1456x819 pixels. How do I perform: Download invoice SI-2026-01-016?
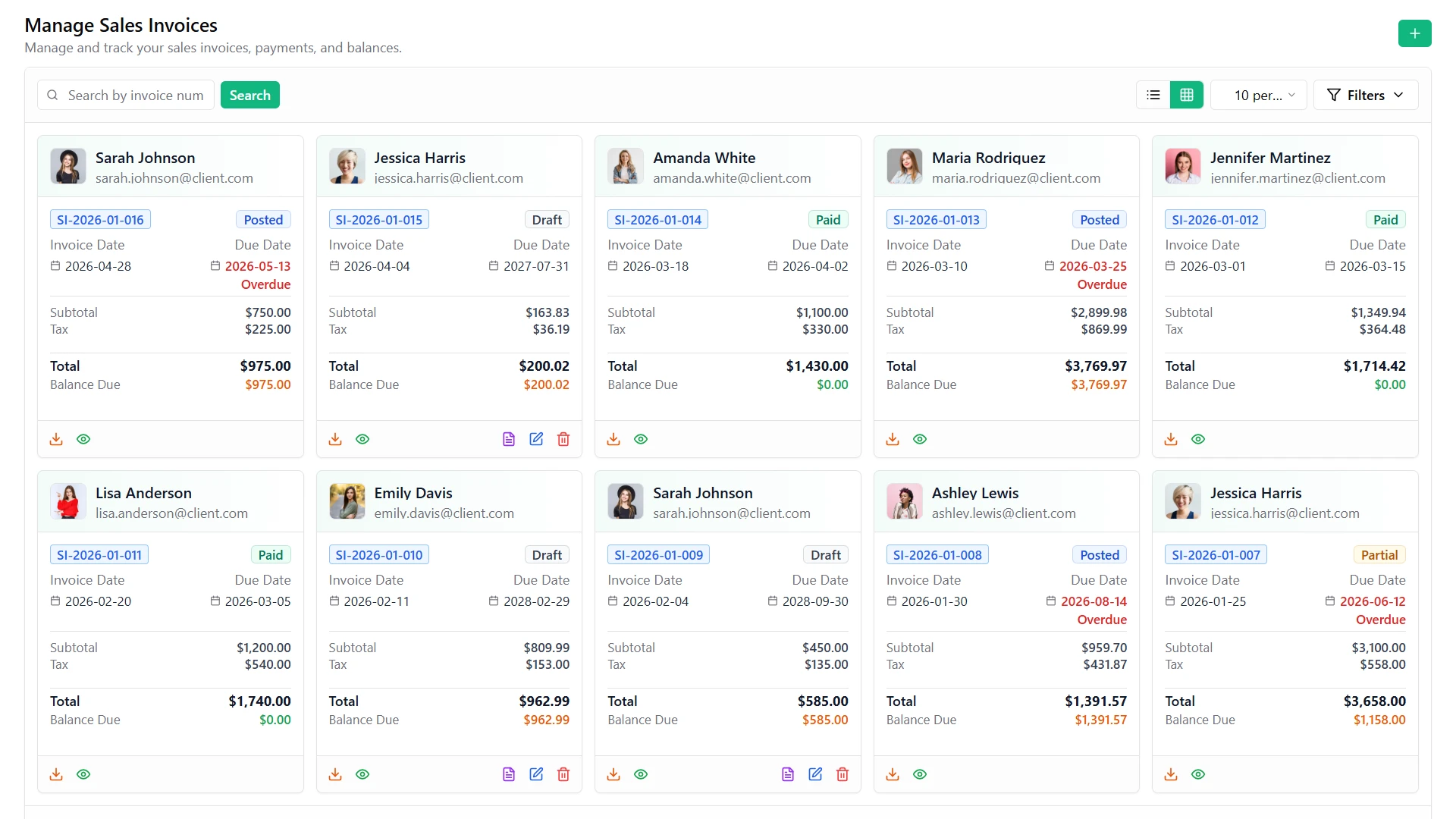(x=56, y=439)
